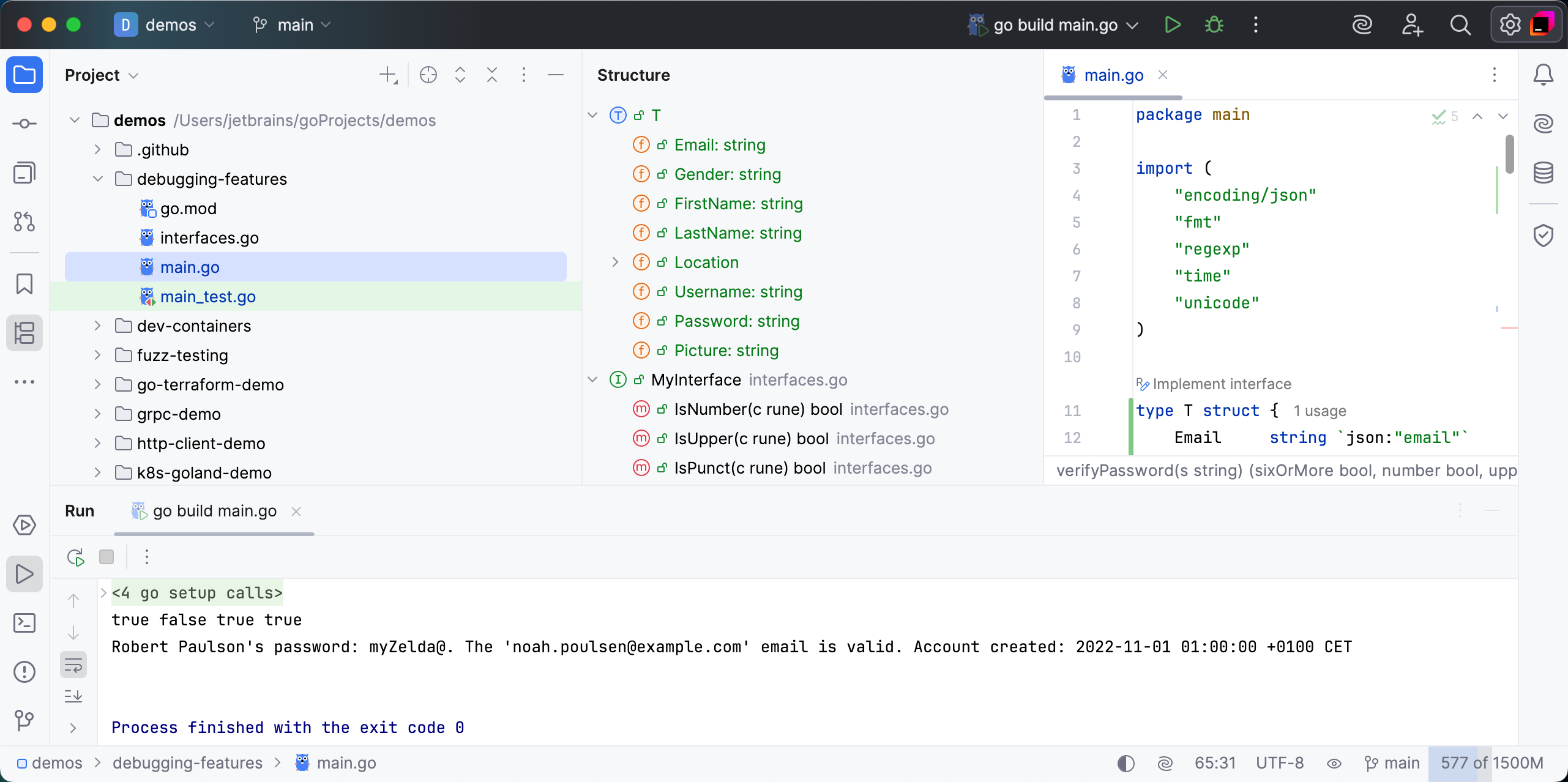Toggle reader mode eye icon in status bar
This screenshot has width=1568, height=782.
[x=1334, y=763]
